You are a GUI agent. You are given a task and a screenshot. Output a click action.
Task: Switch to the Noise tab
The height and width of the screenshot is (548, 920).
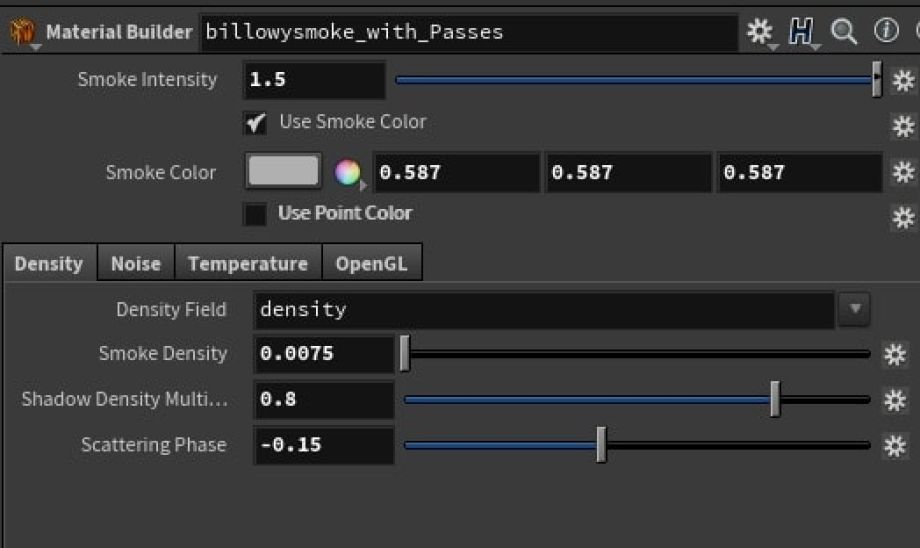tap(135, 264)
